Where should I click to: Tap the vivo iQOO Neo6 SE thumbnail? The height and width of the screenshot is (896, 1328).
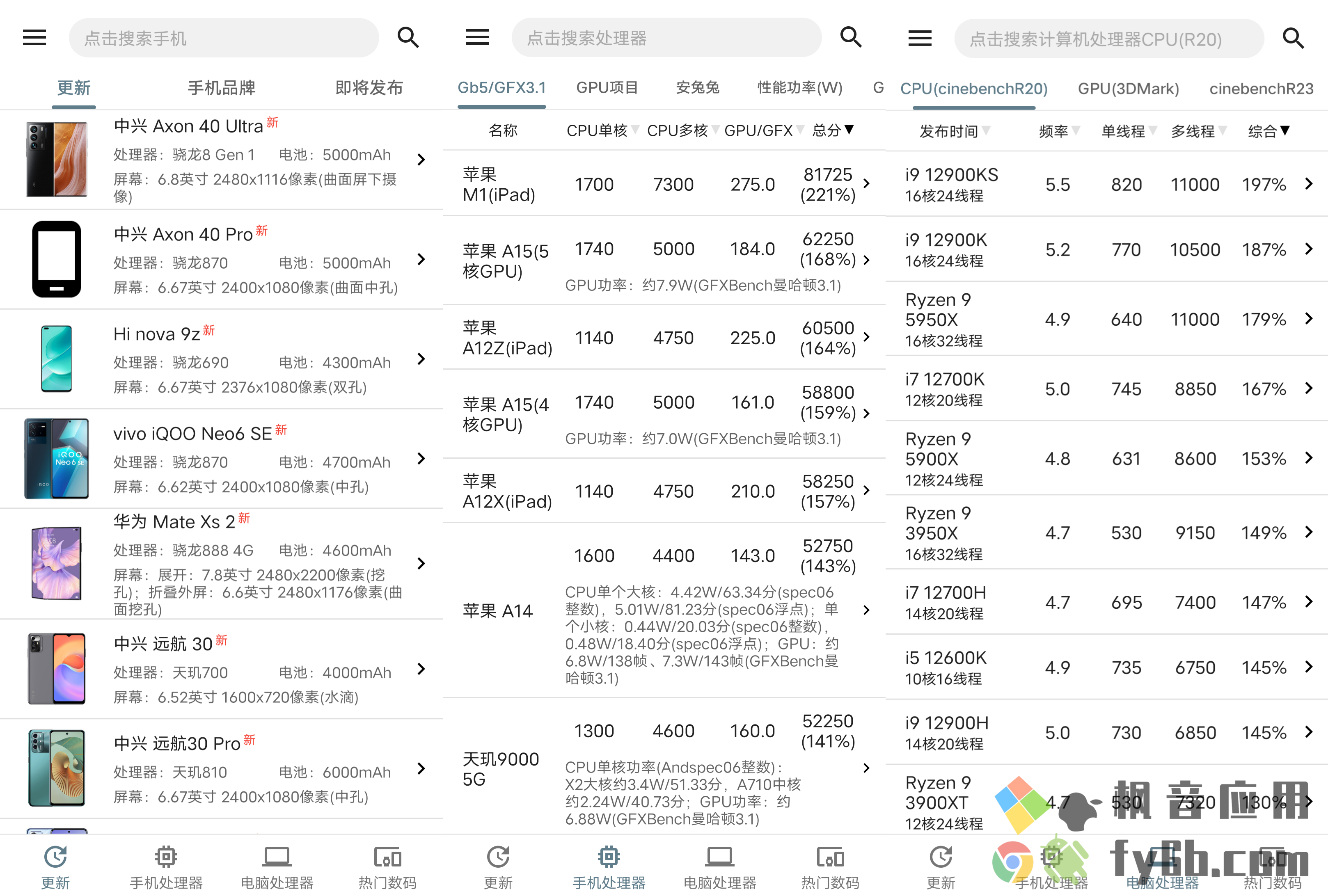click(57, 458)
